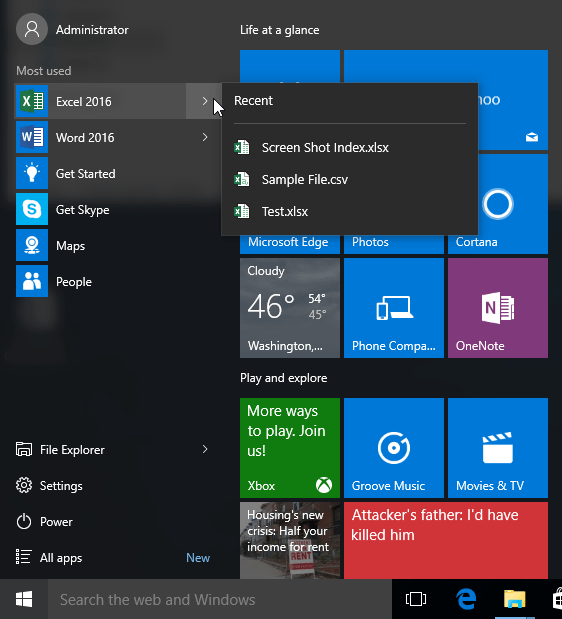Click the All apps list icon
This screenshot has width=562, height=619.
[x=23, y=557]
